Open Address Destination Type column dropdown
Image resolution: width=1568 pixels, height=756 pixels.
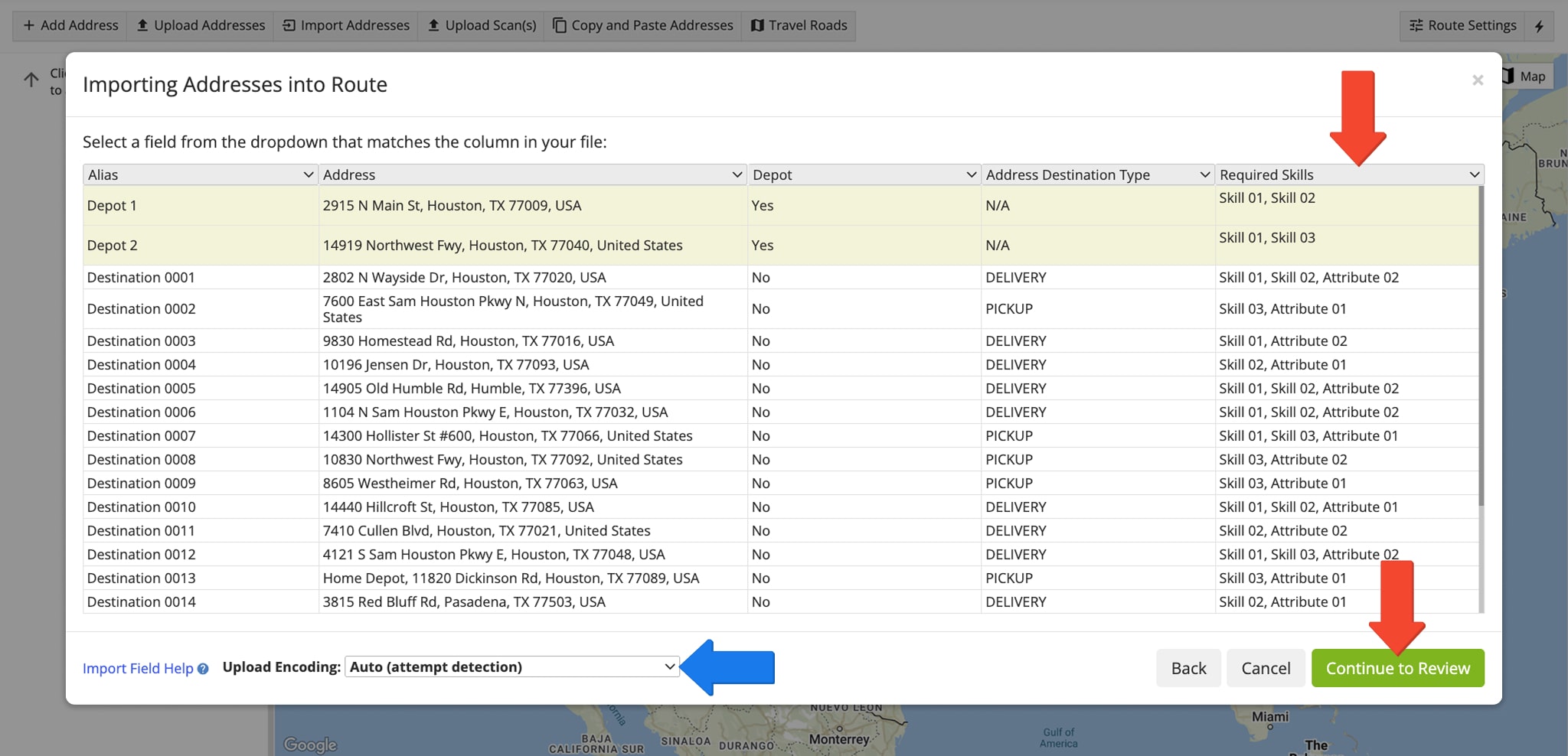[1097, 174]
